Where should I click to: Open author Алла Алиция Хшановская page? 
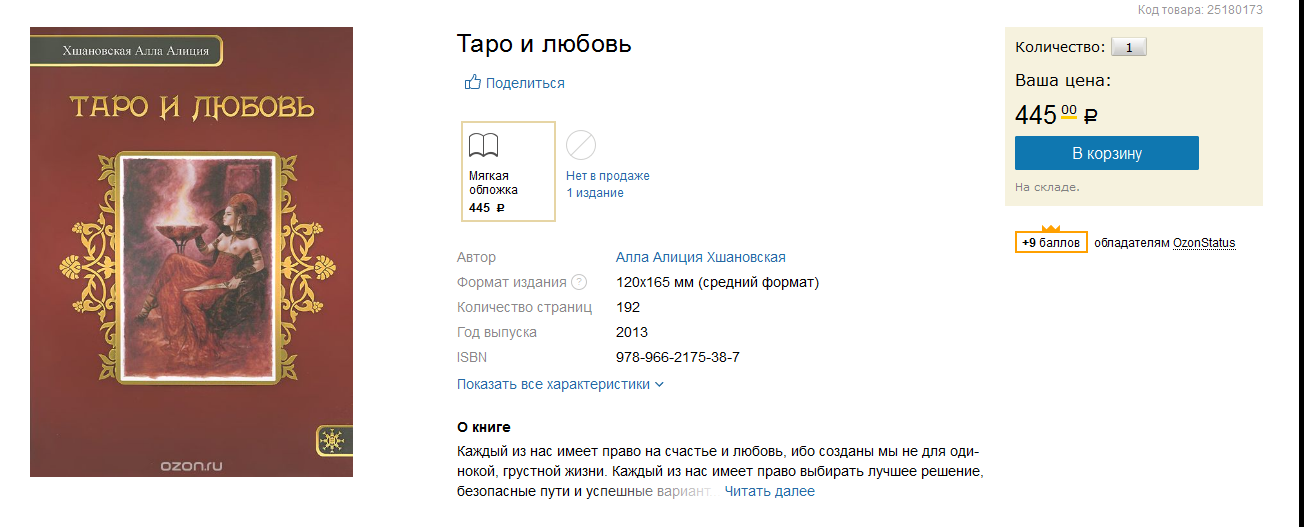(701, 257)
